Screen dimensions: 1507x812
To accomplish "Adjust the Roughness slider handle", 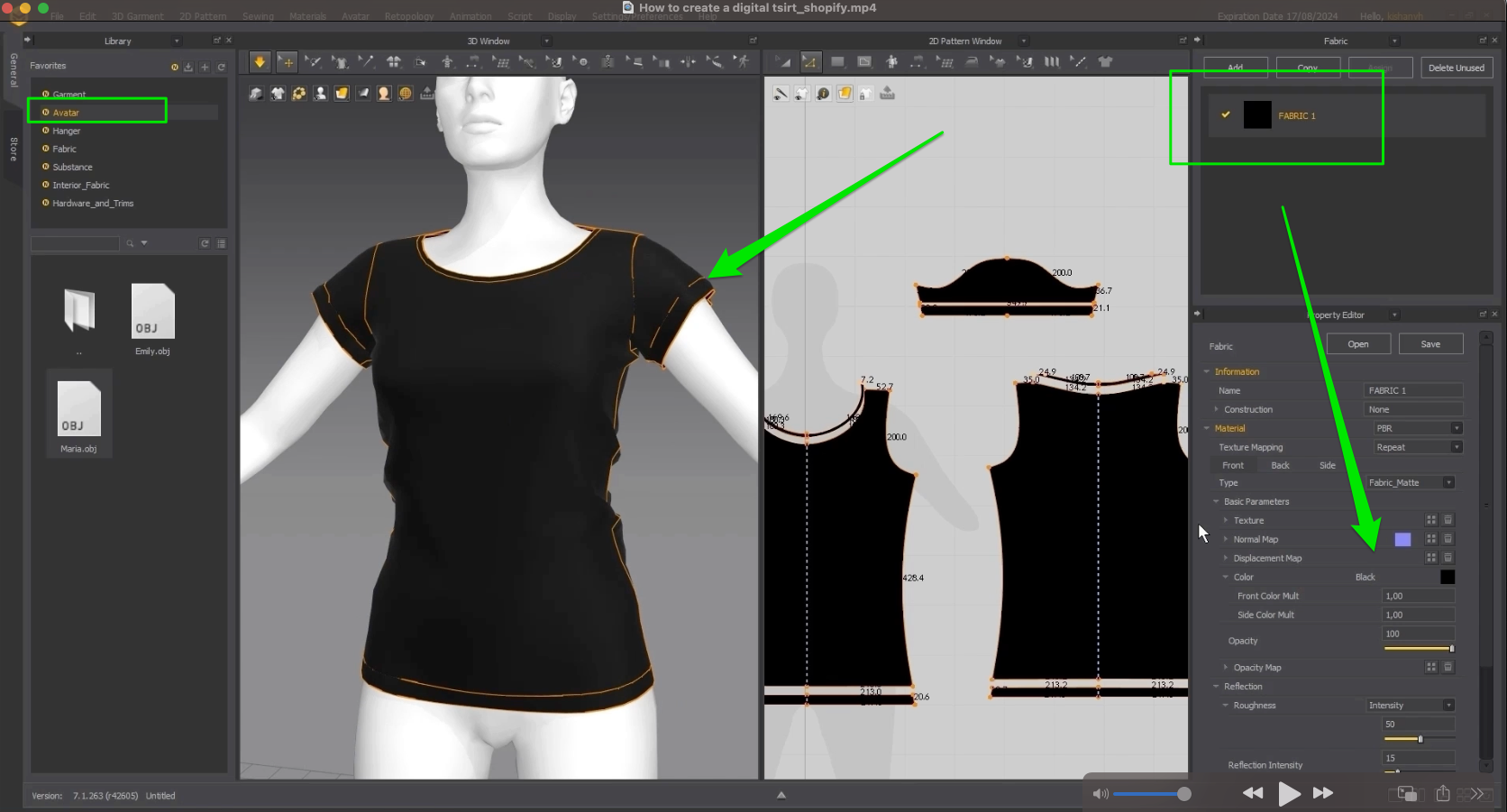I will [x=1420, y=739].
